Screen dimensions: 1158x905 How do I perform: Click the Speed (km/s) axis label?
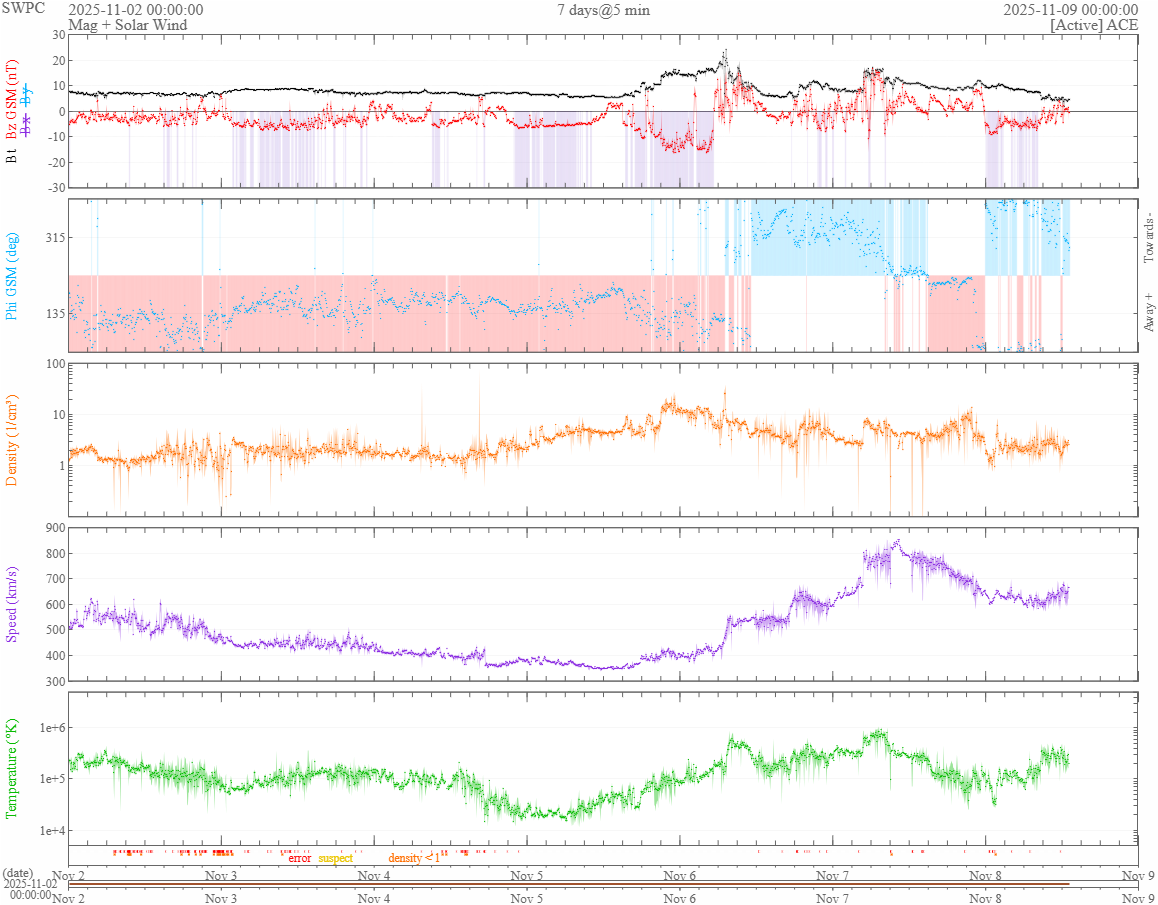point(12,604)
